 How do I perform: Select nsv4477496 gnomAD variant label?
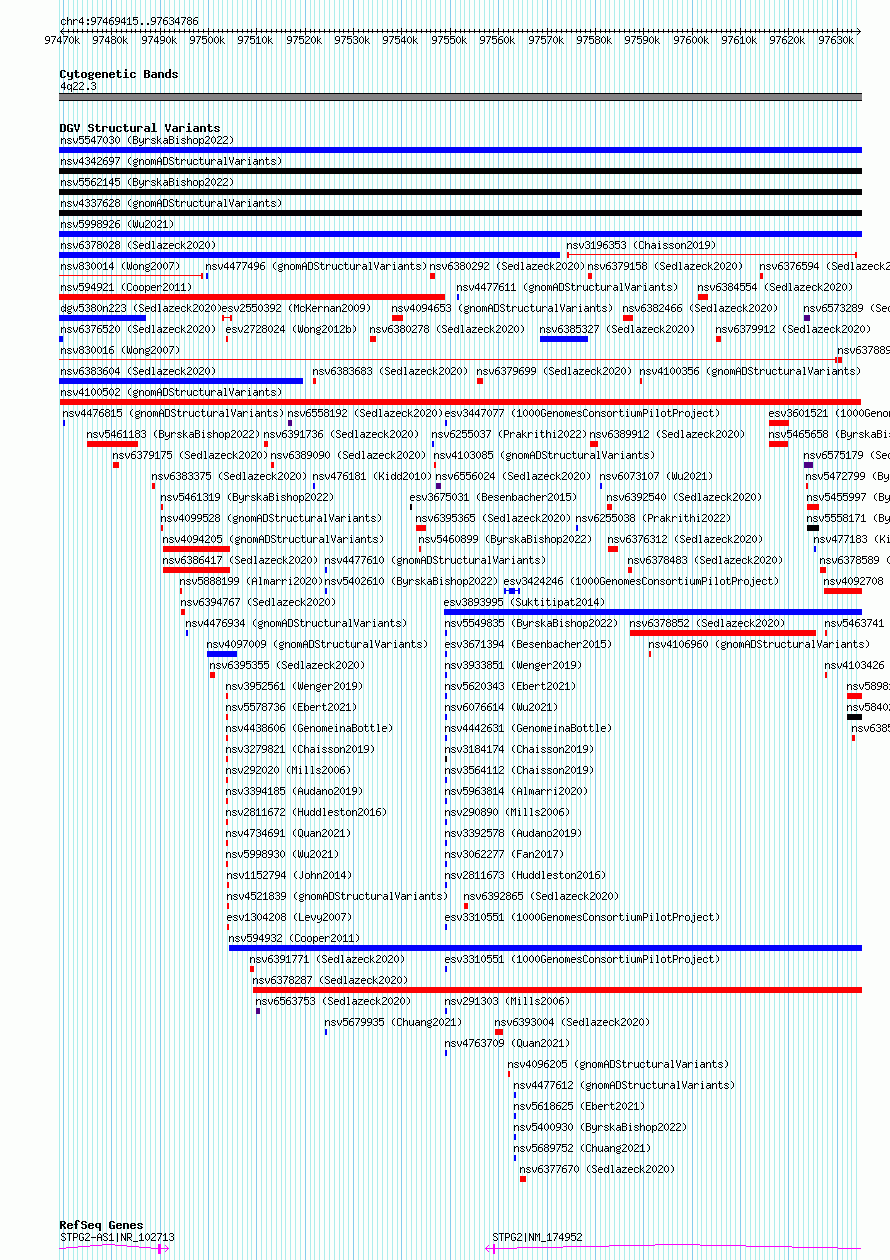tap(316, 266)
